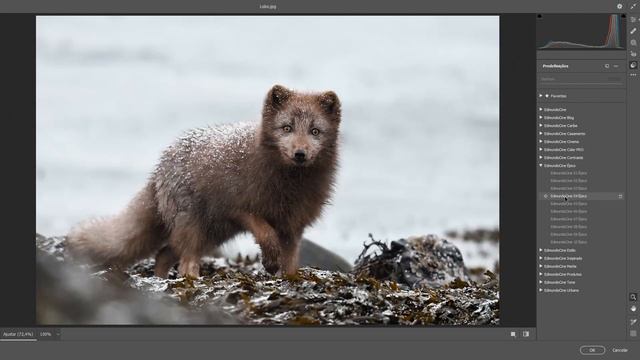Expand the Color PRO preset group
Screen dimensions: 640x360
pos(541,149)
